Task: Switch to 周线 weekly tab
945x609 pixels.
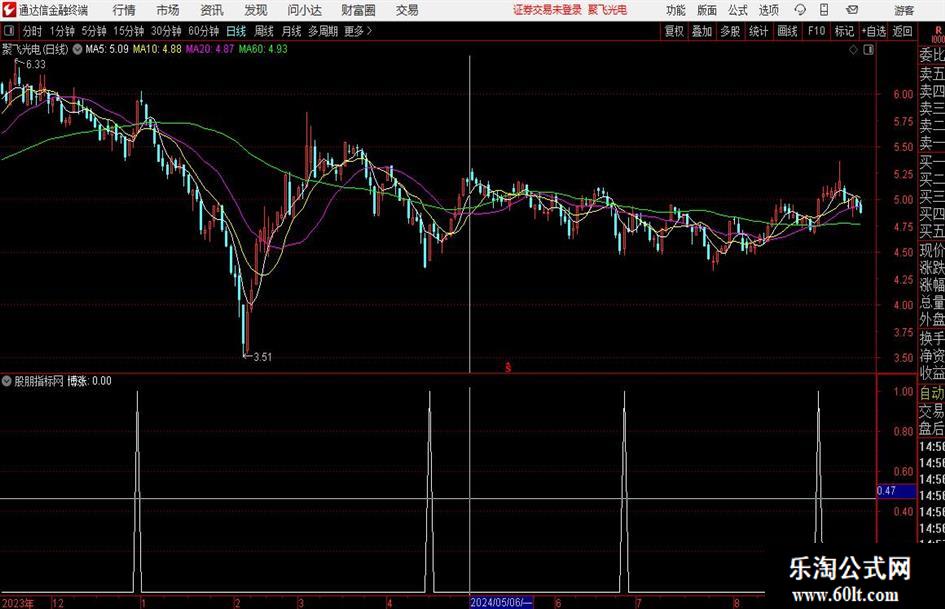Action: (264, 31)
